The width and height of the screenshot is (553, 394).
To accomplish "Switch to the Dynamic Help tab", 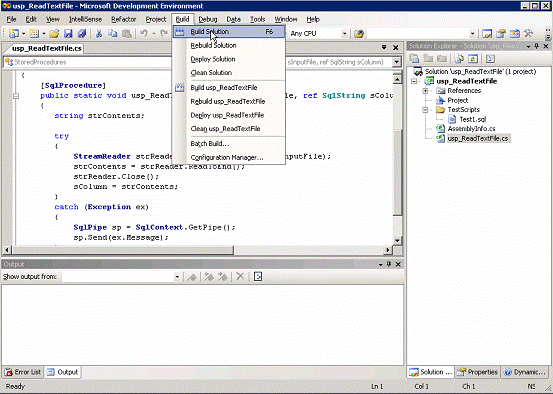I will point(524,372).
